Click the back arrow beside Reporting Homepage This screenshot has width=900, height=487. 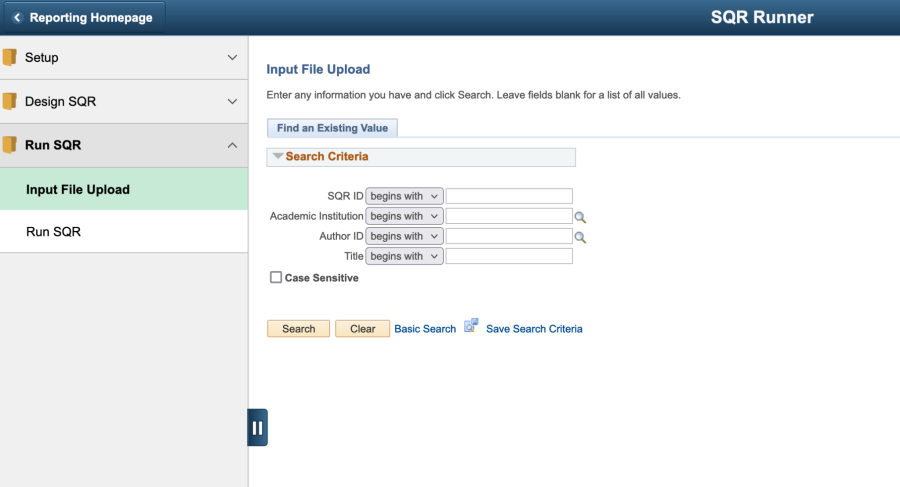click(17, 18)
